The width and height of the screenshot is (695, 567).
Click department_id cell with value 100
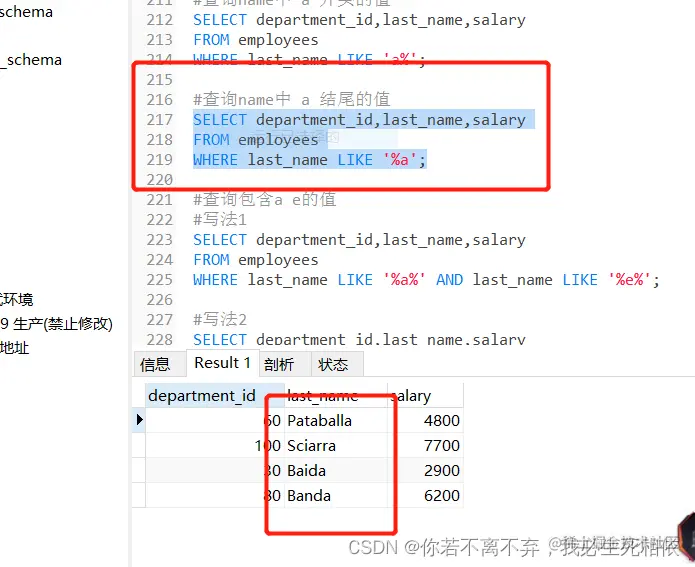click(215, 446)
